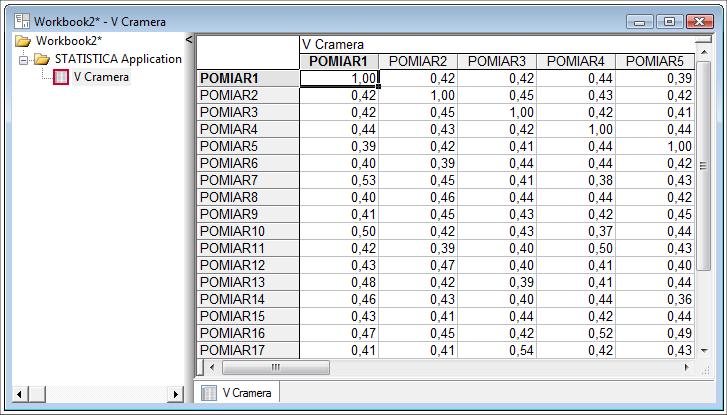Select cell 0,54 in row POMIAR17

[x=497, y=350]
